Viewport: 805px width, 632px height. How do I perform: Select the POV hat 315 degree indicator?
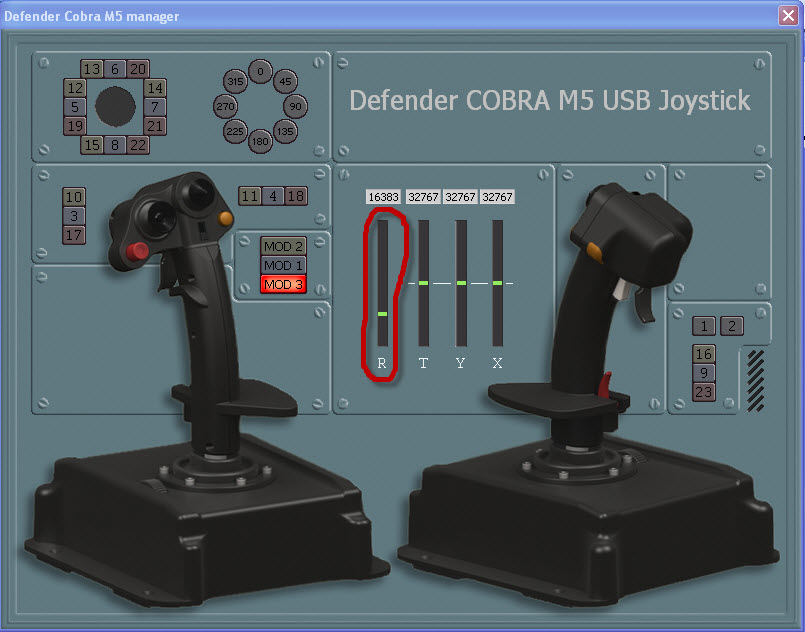point(236,81)
